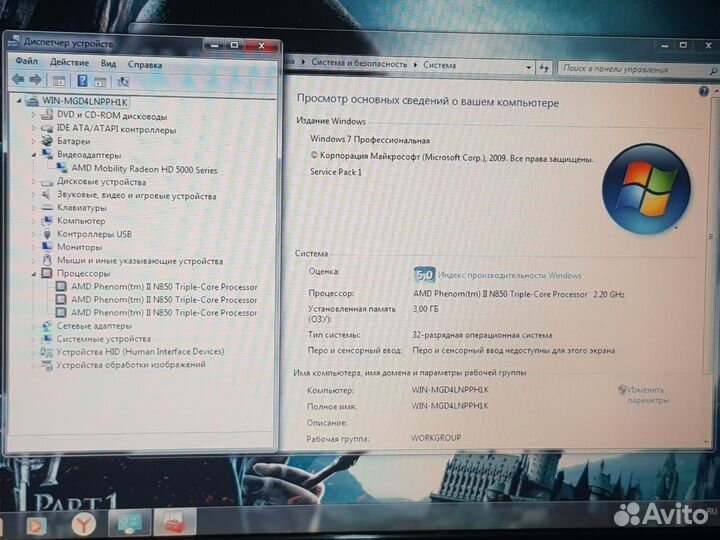The image size is (720, 540).
Task: Expand Звуковые, видео и игровые устройства
Action: (x=34, y=195)
